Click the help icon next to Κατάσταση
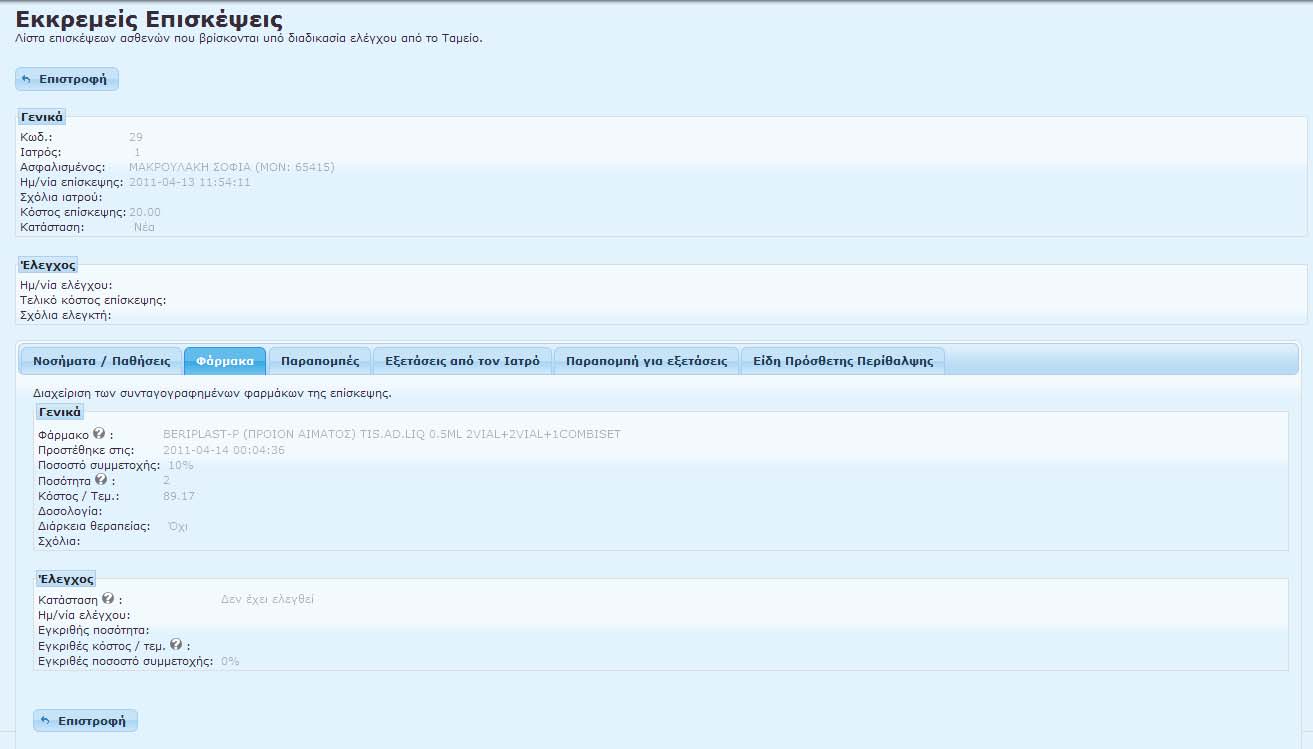The width and height of the screenshot is (1313, 749). (108, 598)
